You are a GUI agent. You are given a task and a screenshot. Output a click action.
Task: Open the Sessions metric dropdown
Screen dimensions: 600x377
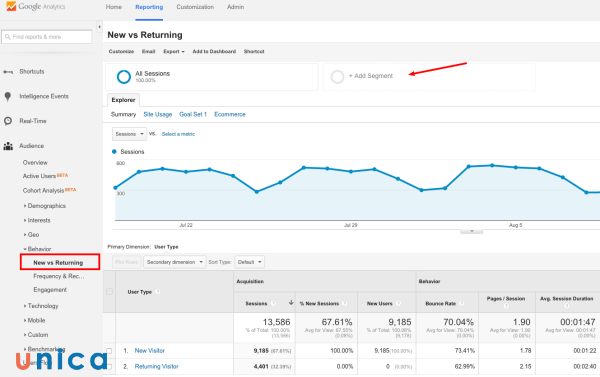[x=129, y=134]
